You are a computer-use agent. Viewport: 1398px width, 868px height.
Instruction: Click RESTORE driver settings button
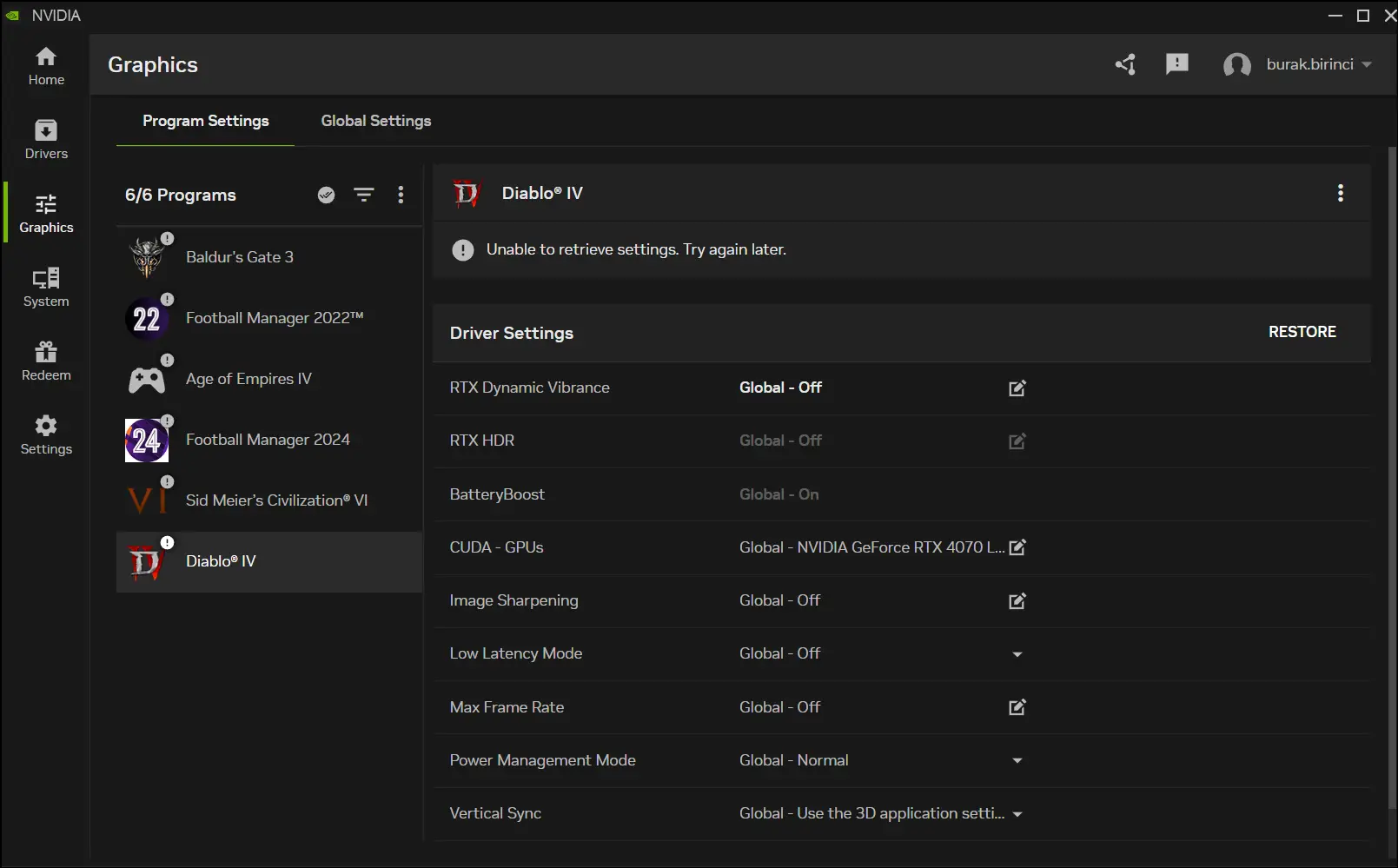pos(1302,332)
